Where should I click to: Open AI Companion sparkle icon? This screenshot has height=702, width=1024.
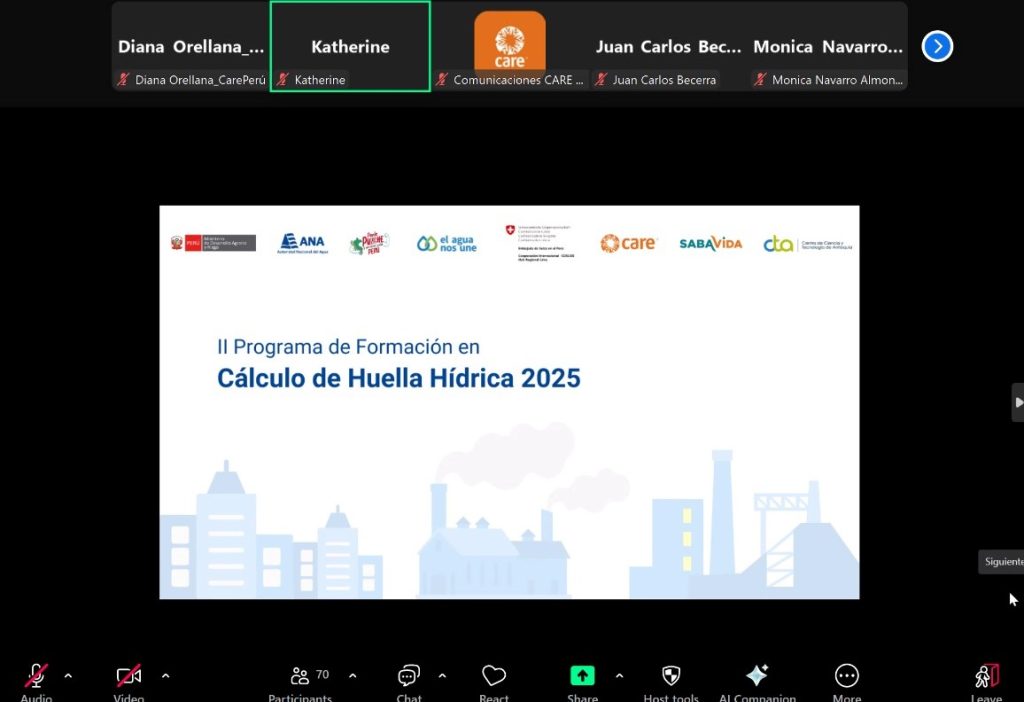tap(758, 682)
